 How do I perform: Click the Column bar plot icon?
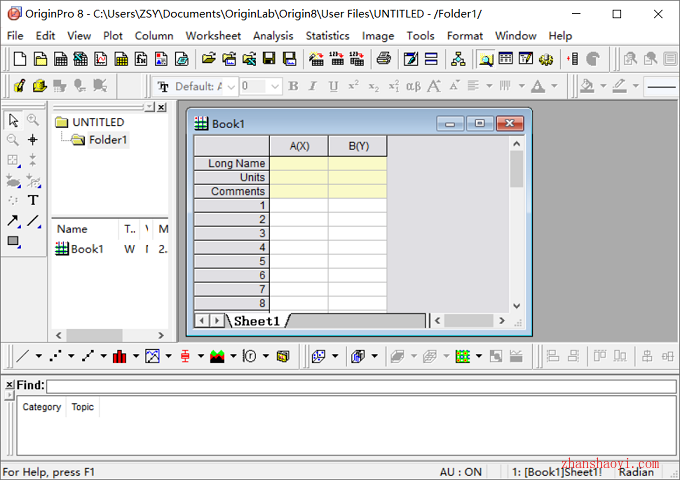[x=120, y=356]
